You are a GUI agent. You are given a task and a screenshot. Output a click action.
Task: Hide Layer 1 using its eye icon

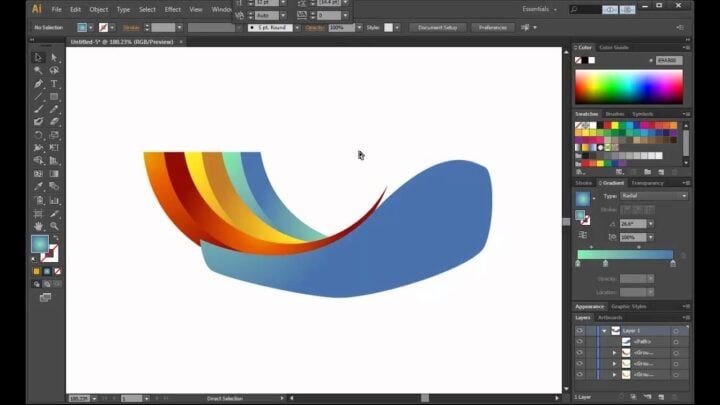tap(579, 330)
